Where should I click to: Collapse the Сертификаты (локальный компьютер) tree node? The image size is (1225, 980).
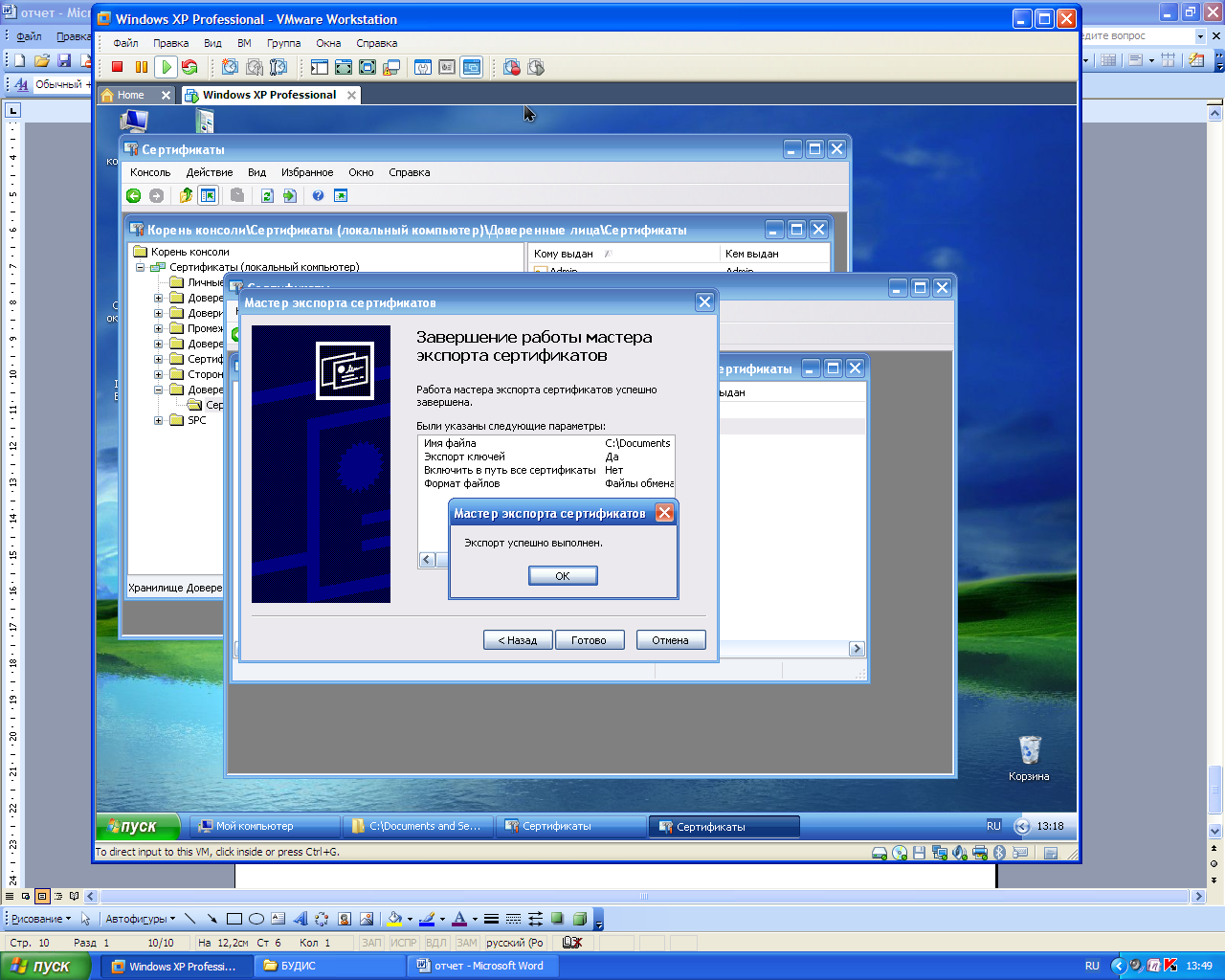(x=141, y=267)
